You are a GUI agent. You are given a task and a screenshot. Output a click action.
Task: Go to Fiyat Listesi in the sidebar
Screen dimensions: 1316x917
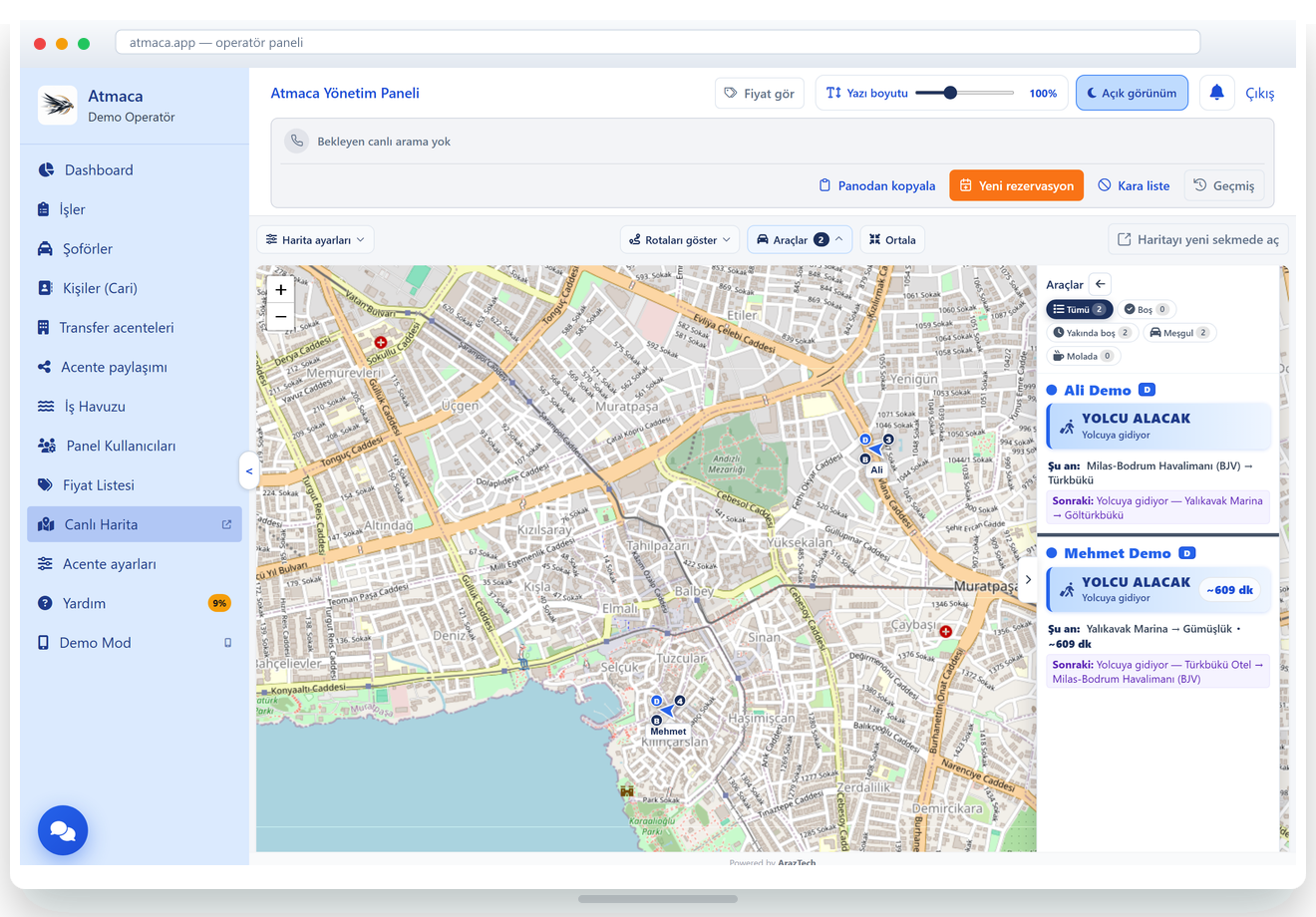98,485
